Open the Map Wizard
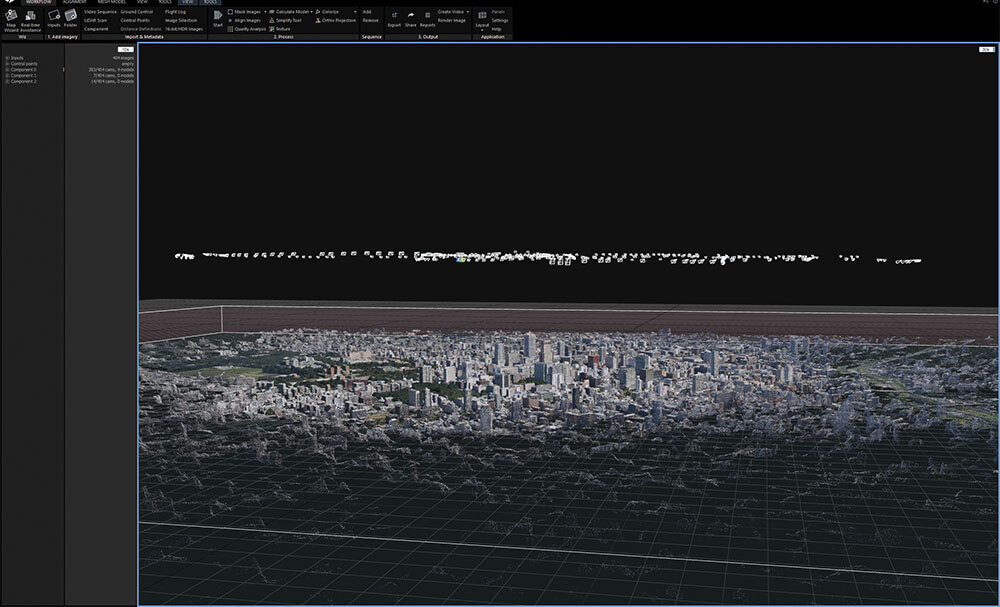Screen dimensions: 1000x607 click(11, 16)
